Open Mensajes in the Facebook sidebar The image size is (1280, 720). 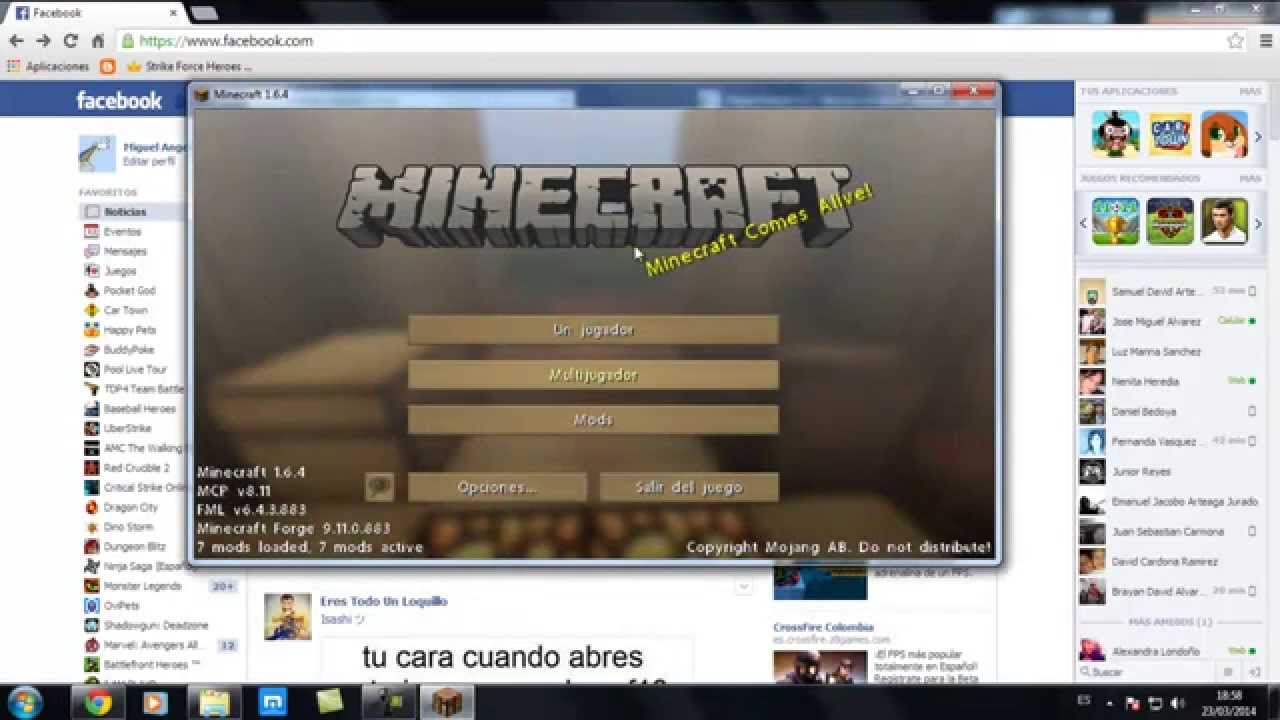(125, 251)
